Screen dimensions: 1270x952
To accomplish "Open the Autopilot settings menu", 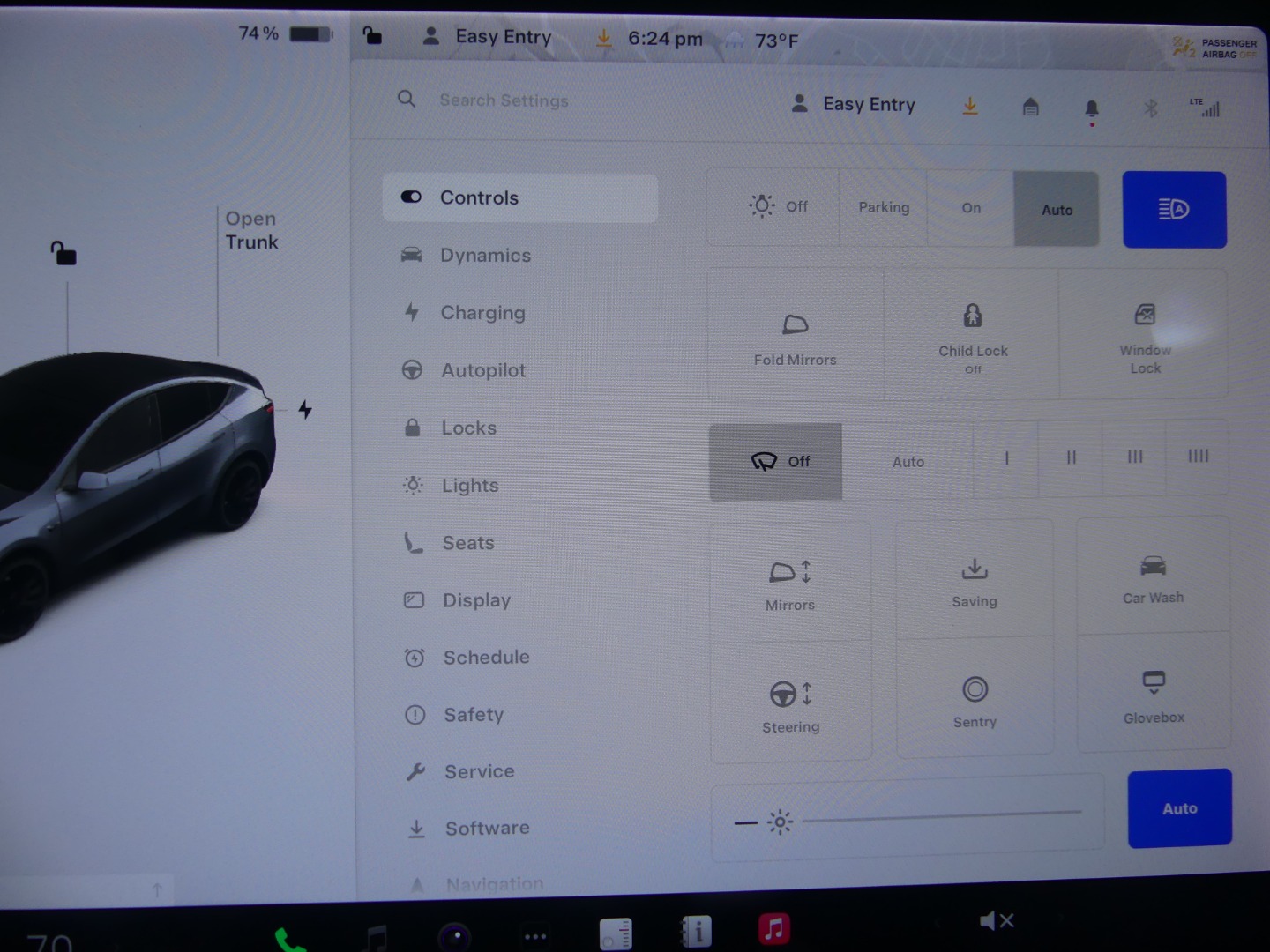I will click(483, 371).
